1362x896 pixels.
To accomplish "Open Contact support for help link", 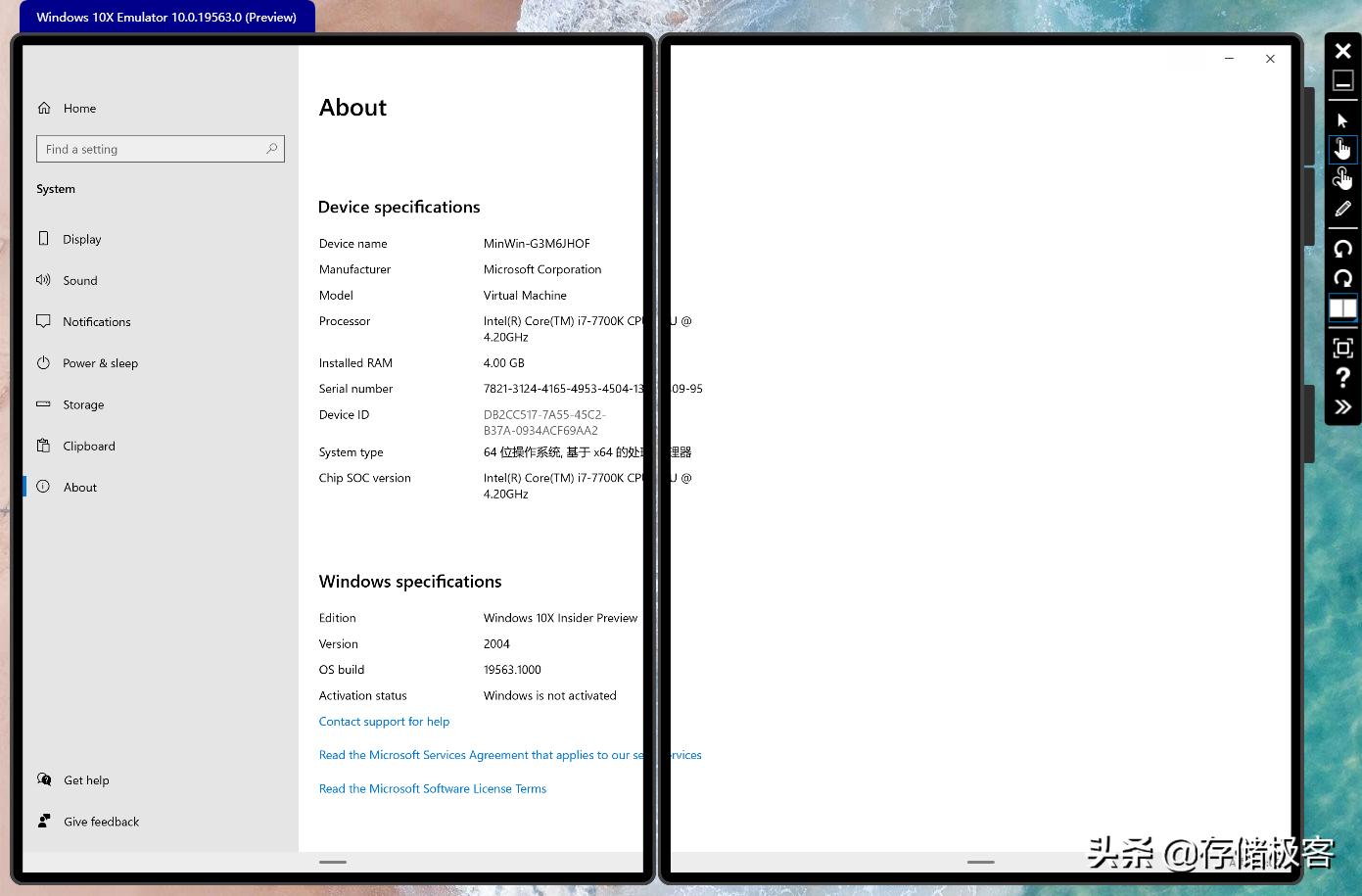I will point(384,722).
